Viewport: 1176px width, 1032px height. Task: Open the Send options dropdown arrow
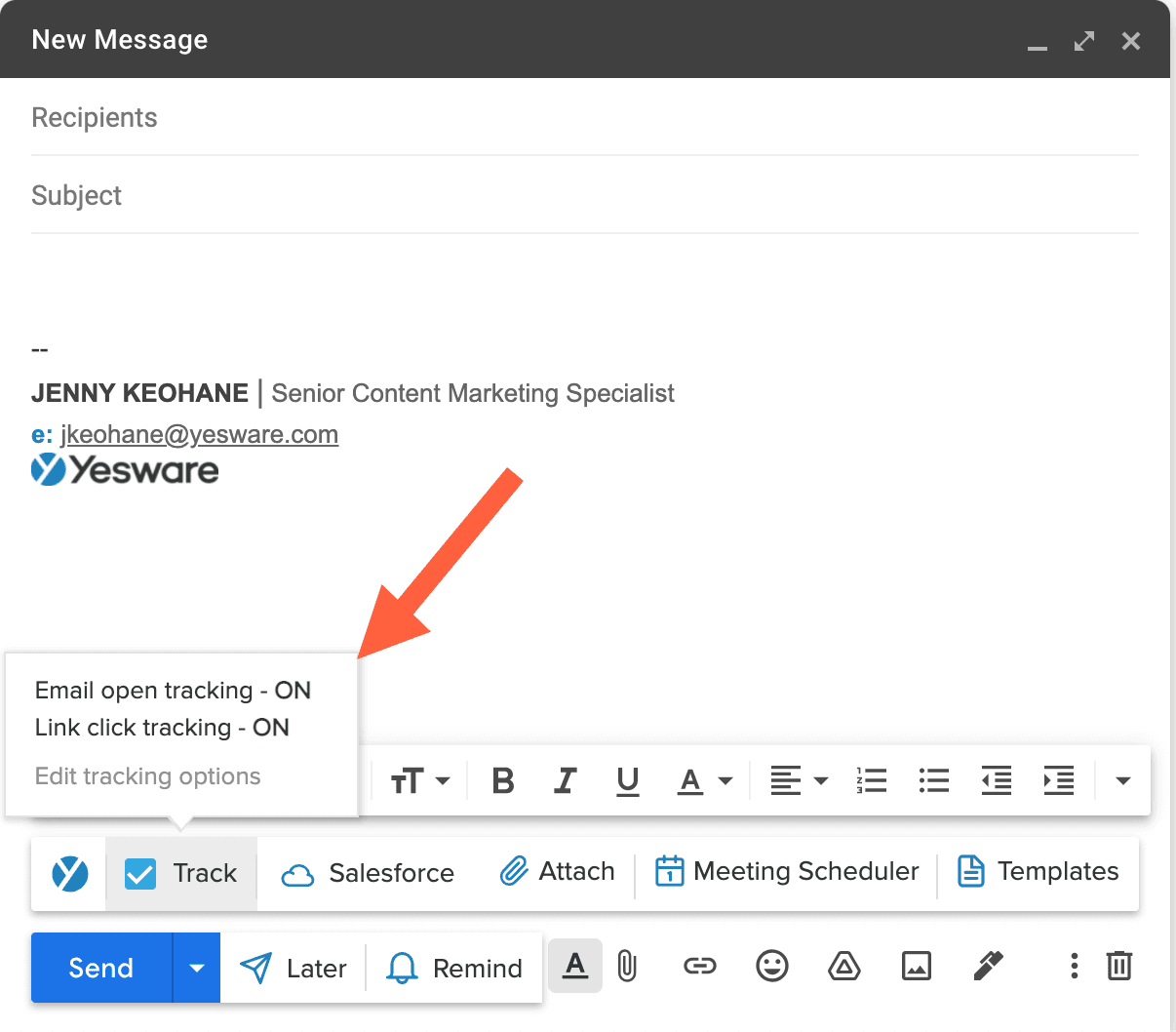(x=197, y=968)
